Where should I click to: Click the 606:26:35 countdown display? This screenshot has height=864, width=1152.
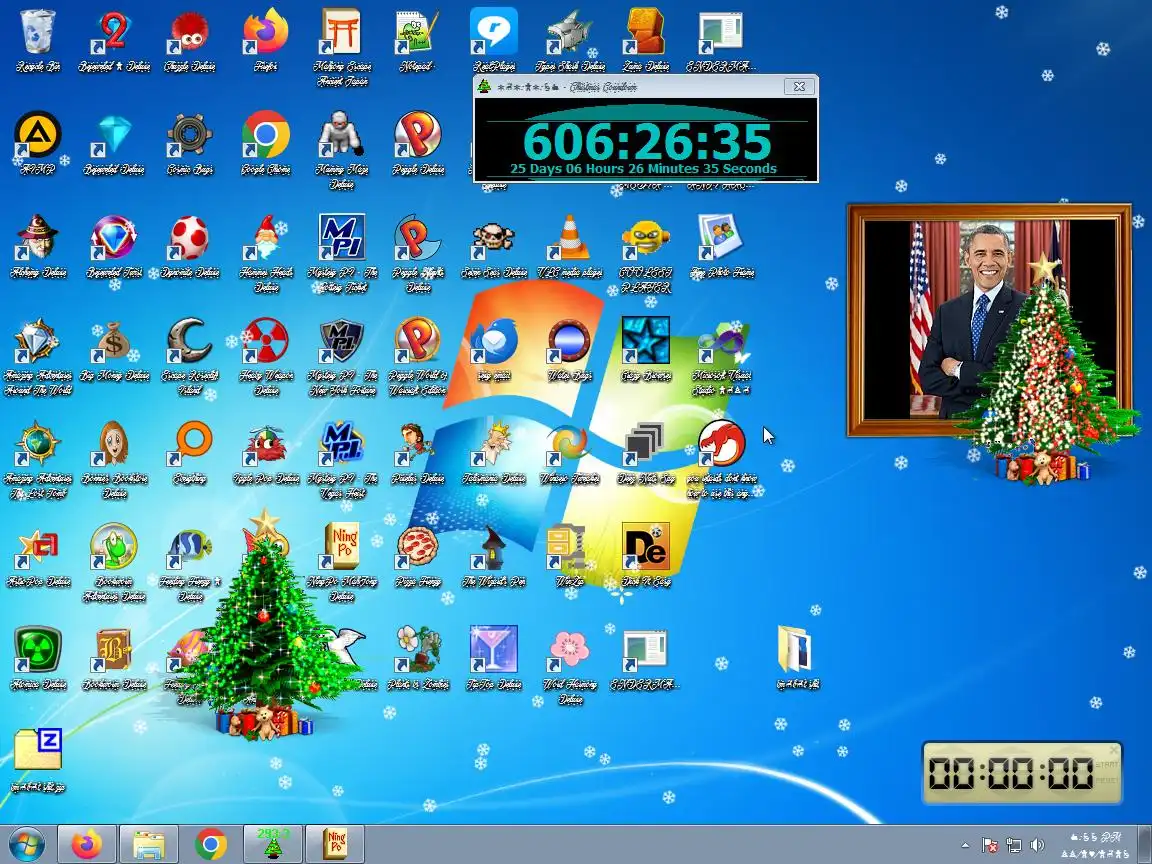tap(647, 141)
